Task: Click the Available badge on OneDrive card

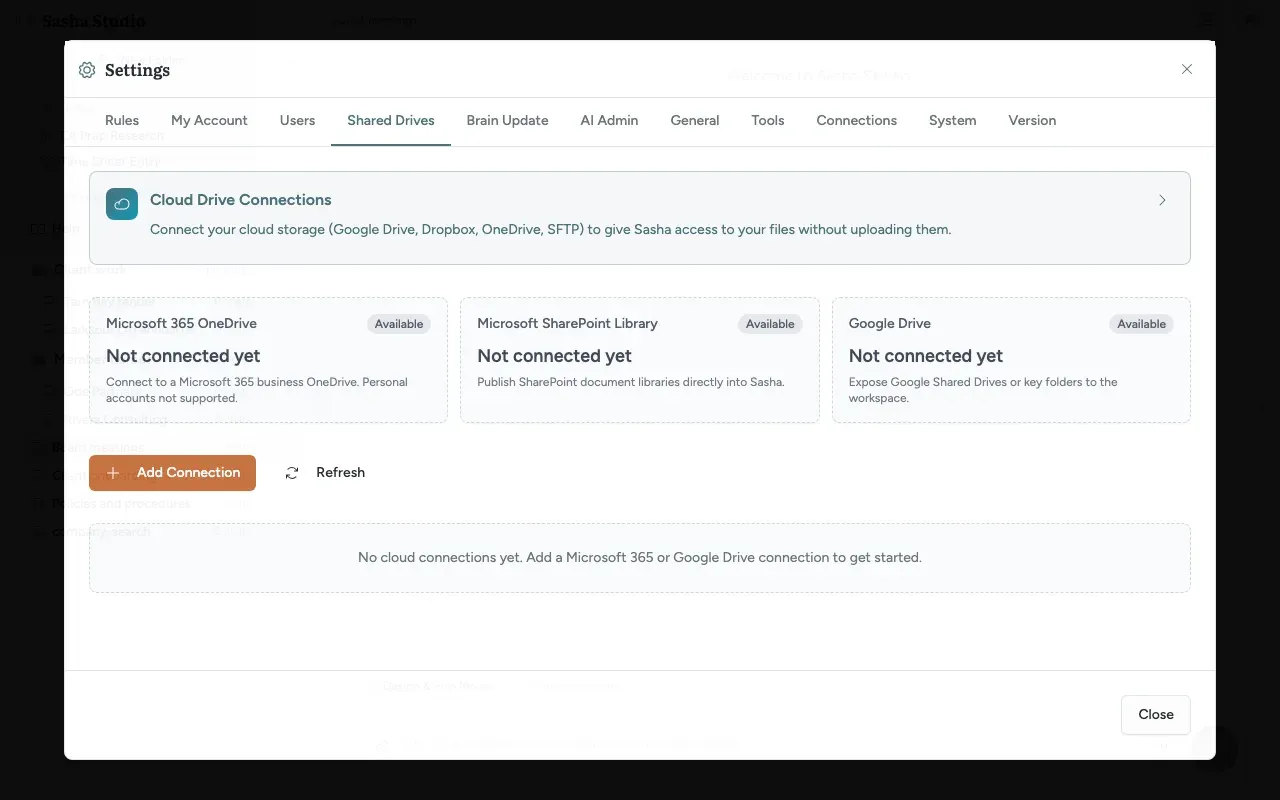Action: (399, 324)
